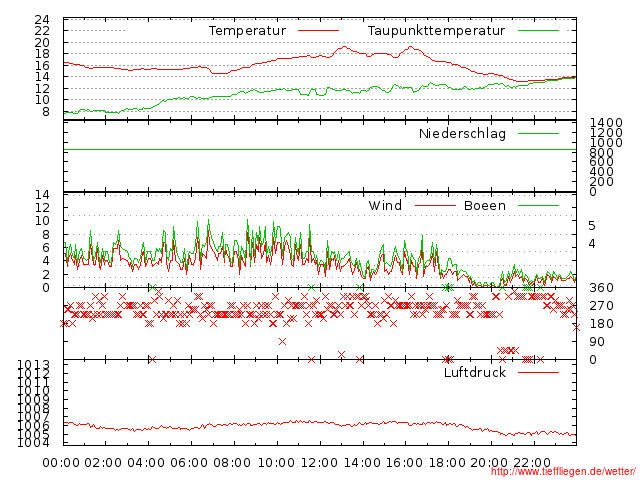Click the red line sample beside Temperatur
Screen dimensions: 640x480
coord(318,31)
